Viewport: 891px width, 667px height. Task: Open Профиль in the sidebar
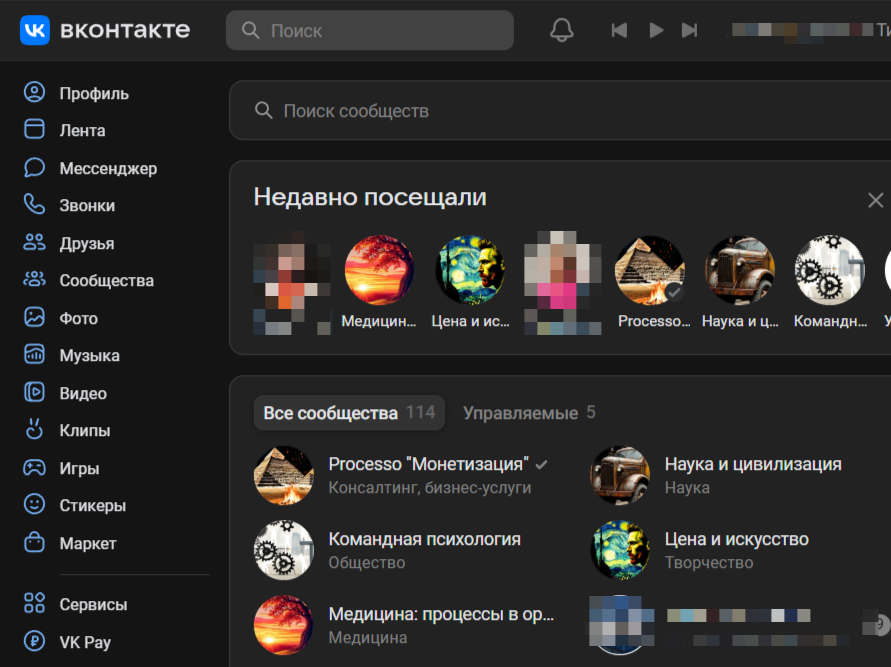tap(94, 93)
